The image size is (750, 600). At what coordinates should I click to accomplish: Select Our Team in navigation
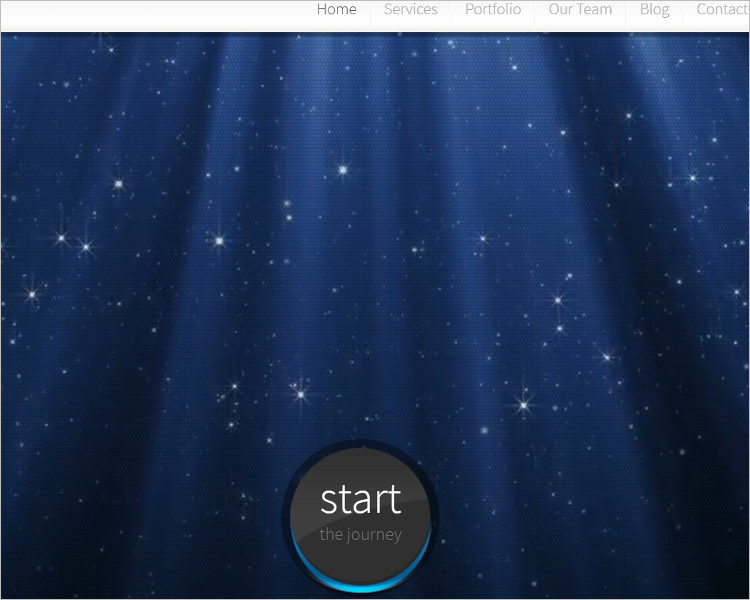580,10
